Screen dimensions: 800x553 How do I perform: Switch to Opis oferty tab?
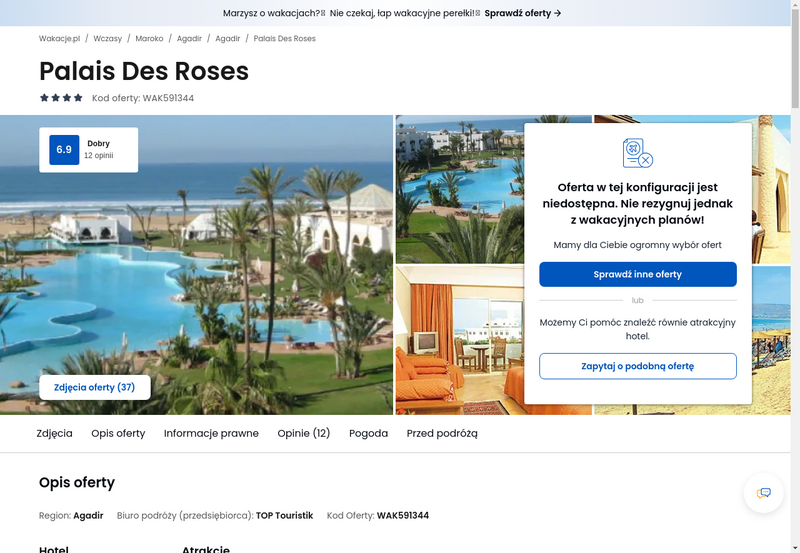point(118,433)
